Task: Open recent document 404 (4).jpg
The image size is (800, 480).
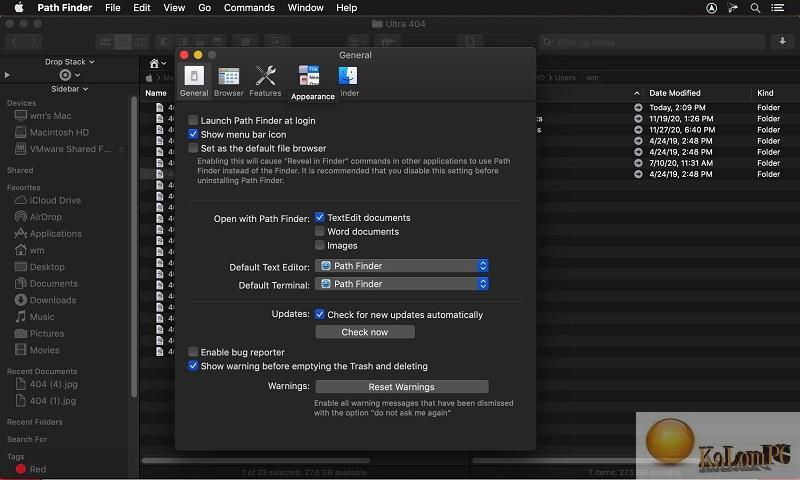Action: tap(47, 384)
